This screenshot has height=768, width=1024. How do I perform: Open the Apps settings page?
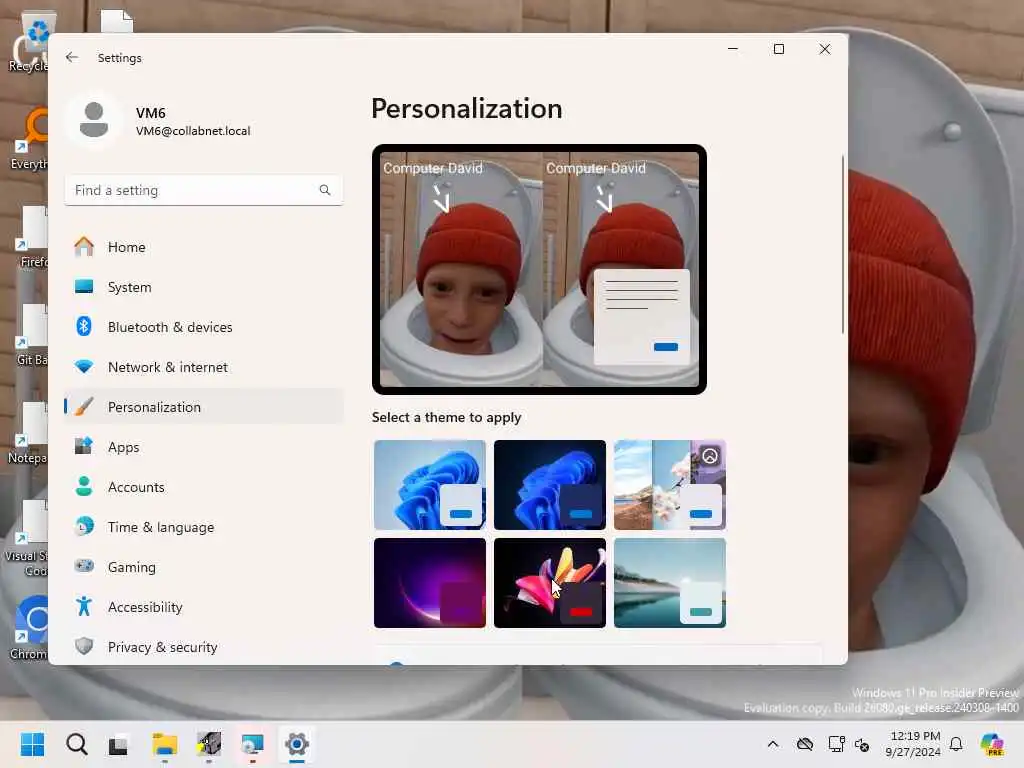tap(204, 447)
